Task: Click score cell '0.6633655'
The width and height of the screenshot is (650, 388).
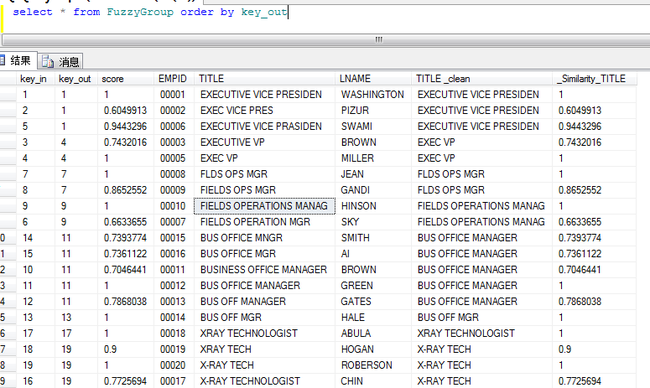Action: tap(125, 222)
